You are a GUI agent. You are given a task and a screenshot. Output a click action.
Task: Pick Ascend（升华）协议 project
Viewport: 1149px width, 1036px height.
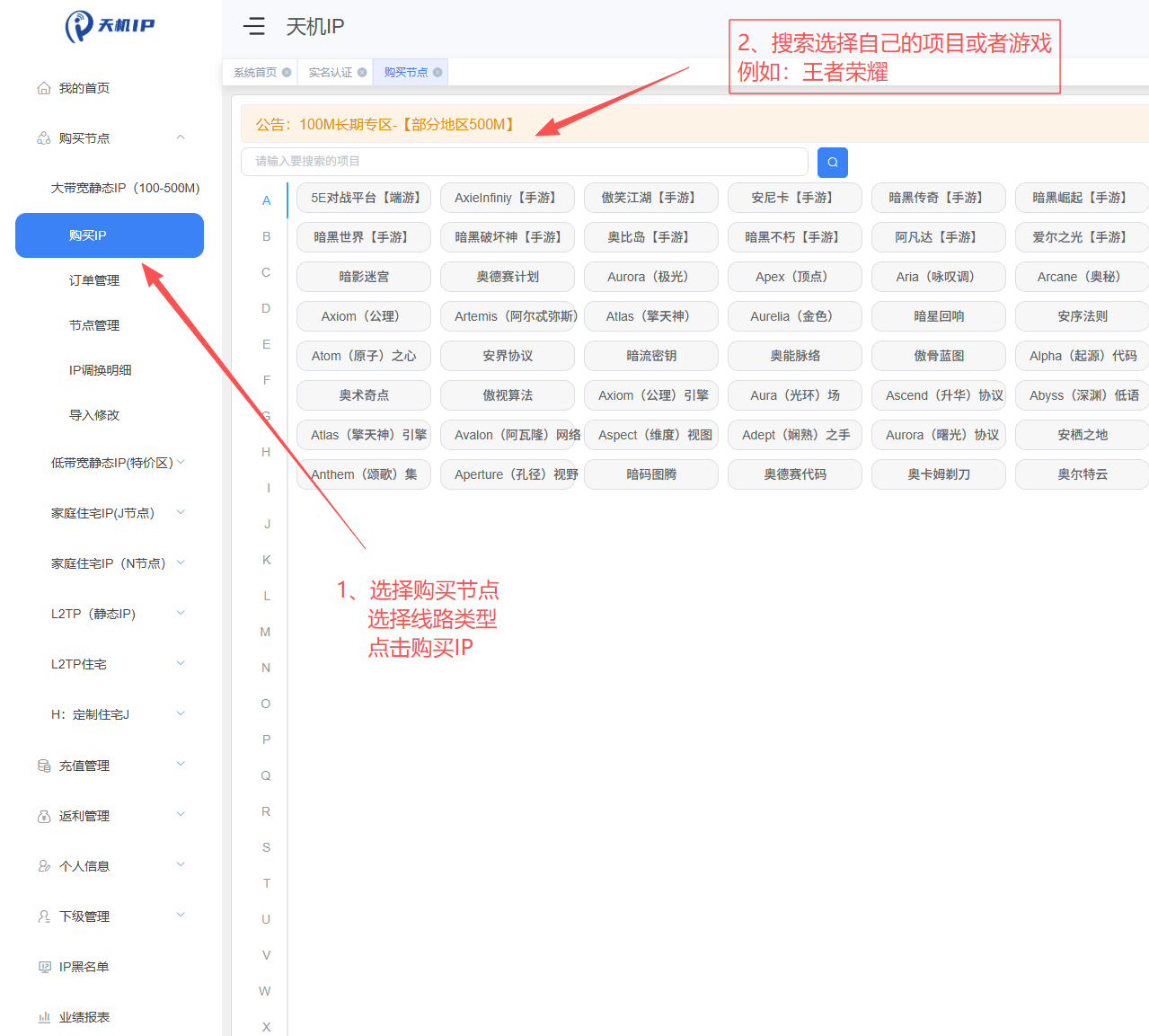[939, 395]
